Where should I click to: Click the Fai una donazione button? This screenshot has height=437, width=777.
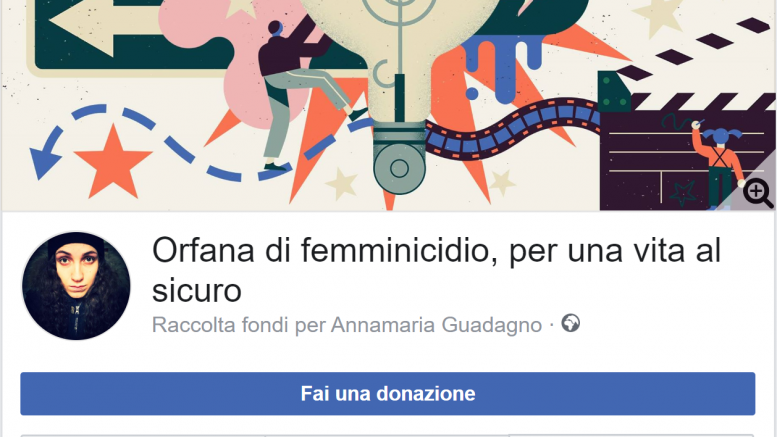[x=388, y=394]
